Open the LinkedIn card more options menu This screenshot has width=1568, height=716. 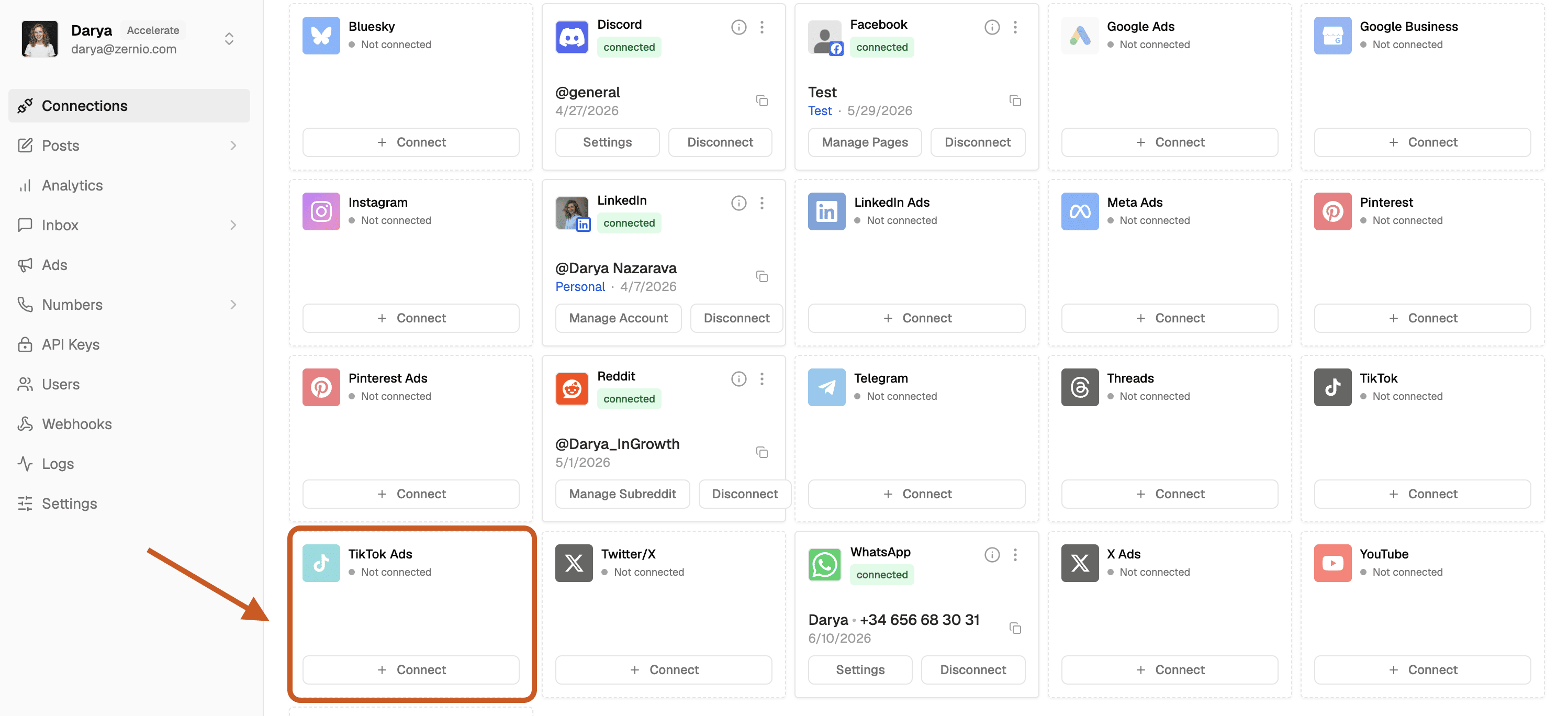coord(761,204)
